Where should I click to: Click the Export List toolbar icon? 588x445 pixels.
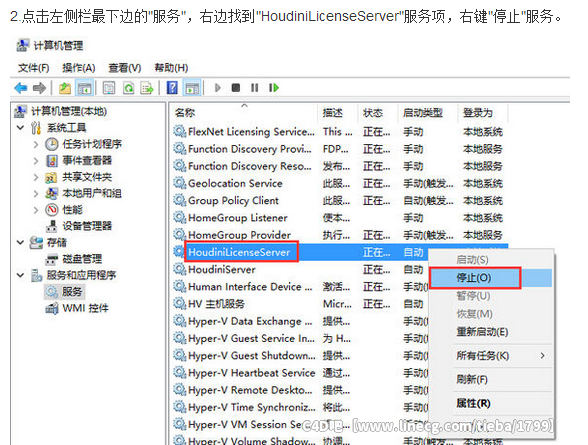coord(147,88)
